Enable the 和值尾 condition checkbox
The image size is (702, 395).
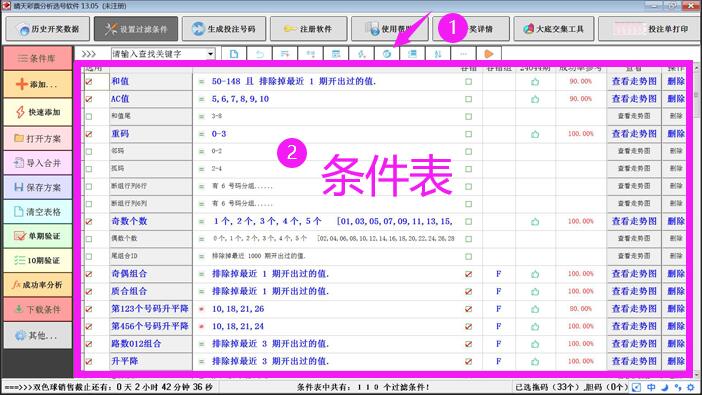(x=89, y=116)
